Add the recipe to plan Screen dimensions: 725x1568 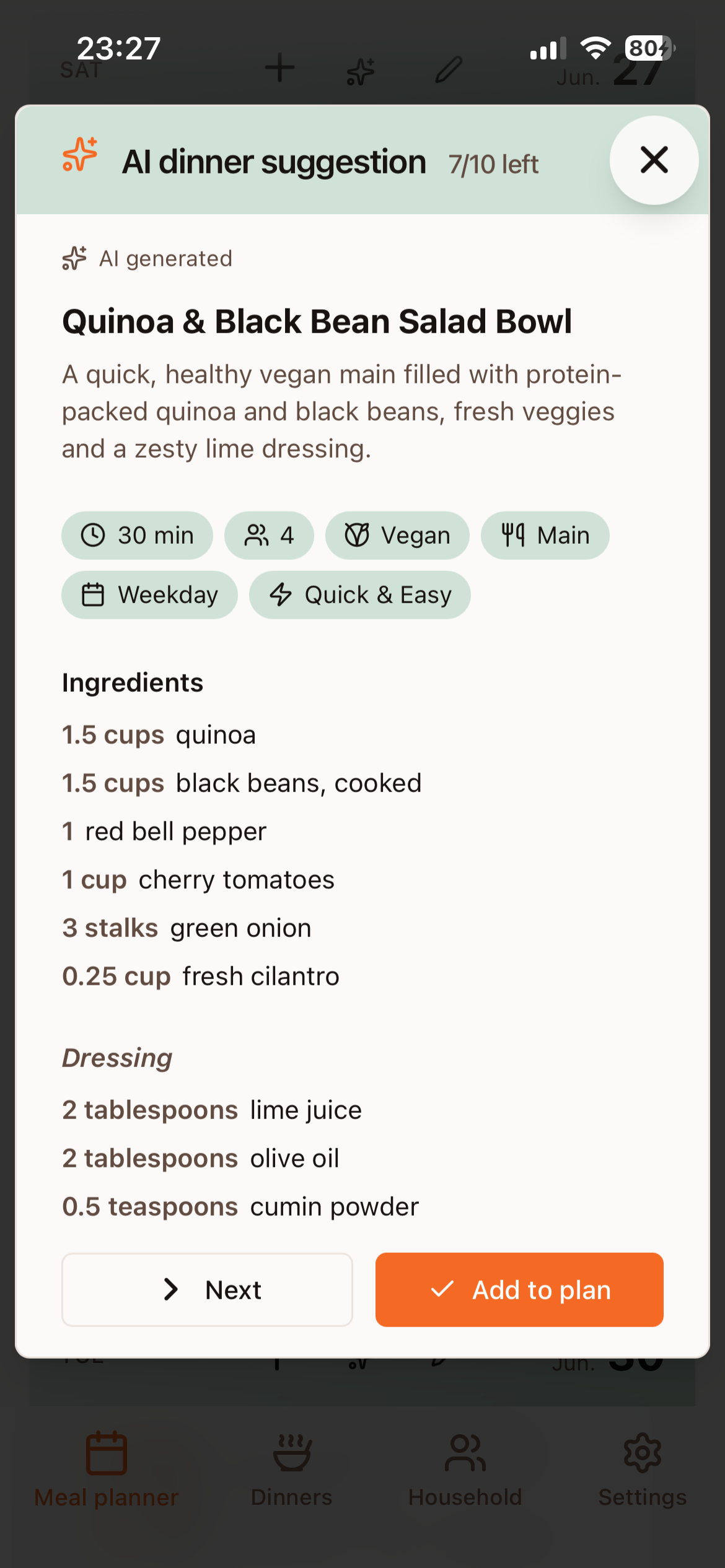tap(519, 1289)
